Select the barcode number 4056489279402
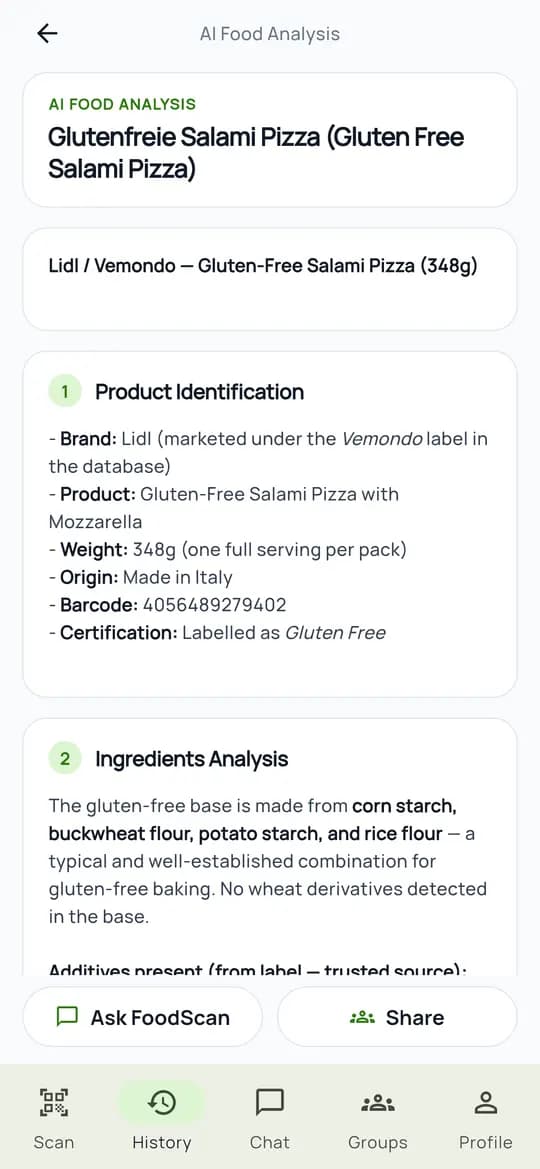This screenshot has width=540, height=1169. point(215,605)
